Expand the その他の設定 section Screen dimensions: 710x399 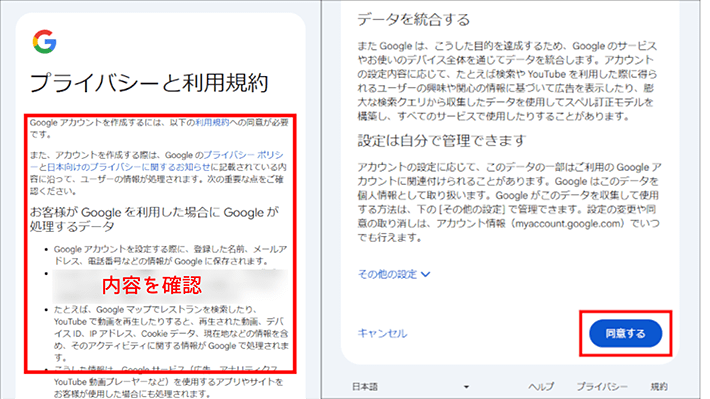[x=394, y=274]
